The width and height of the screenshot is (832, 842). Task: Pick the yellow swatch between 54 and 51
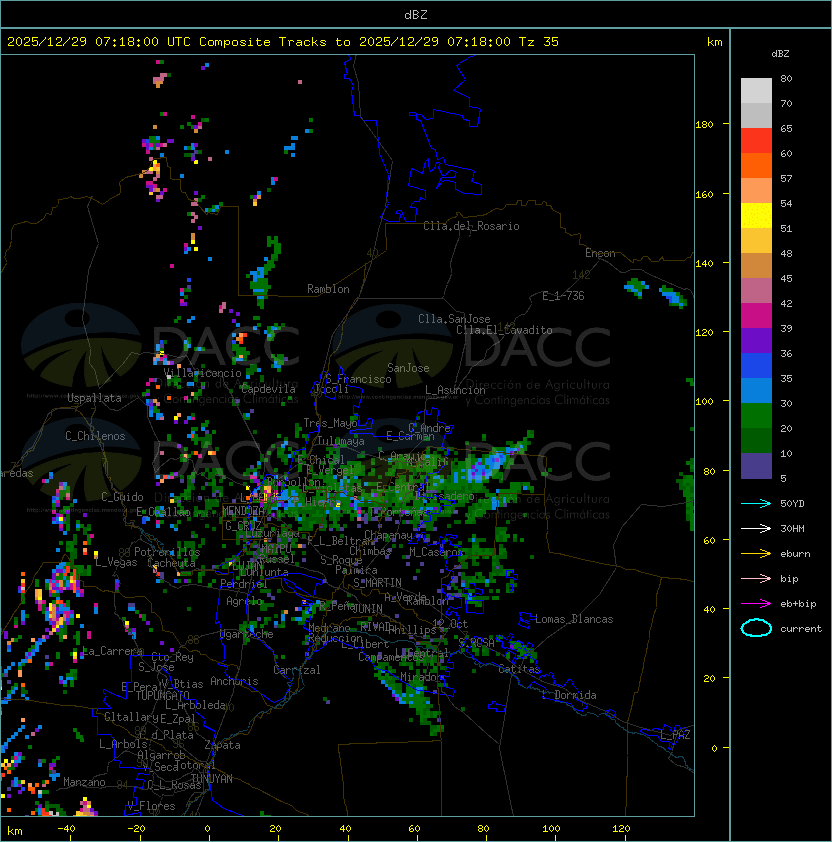[756, 215]
